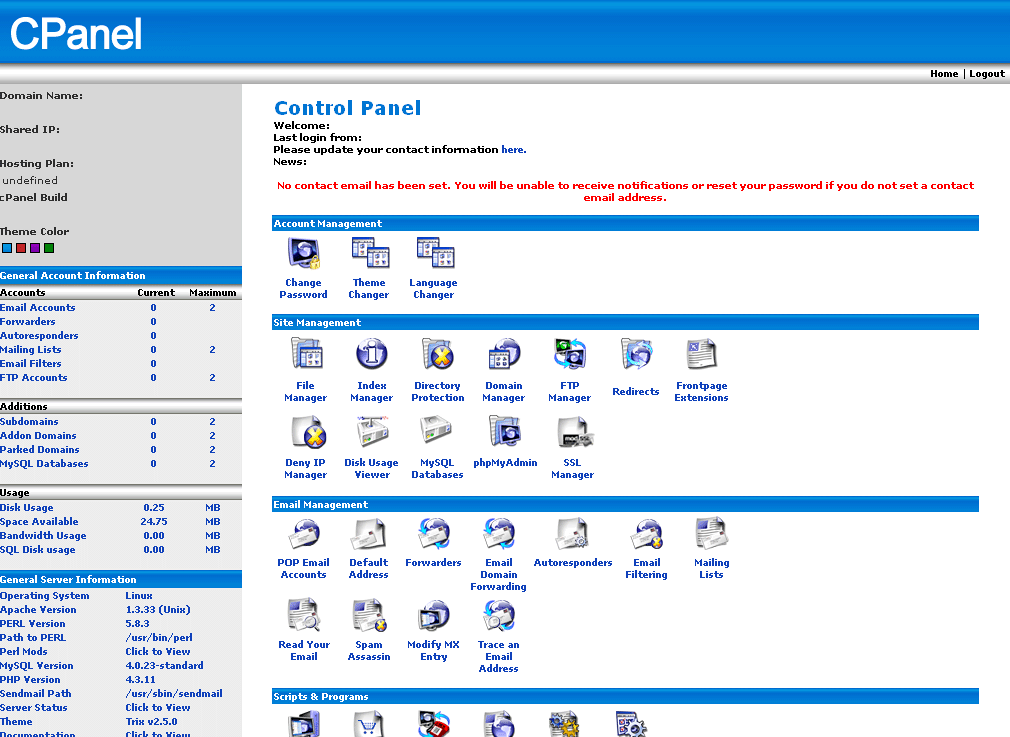Open the MySQL Databases icon
This screenshot has height=737, width=1010.
pyautogui.click(x=437, y=432)
